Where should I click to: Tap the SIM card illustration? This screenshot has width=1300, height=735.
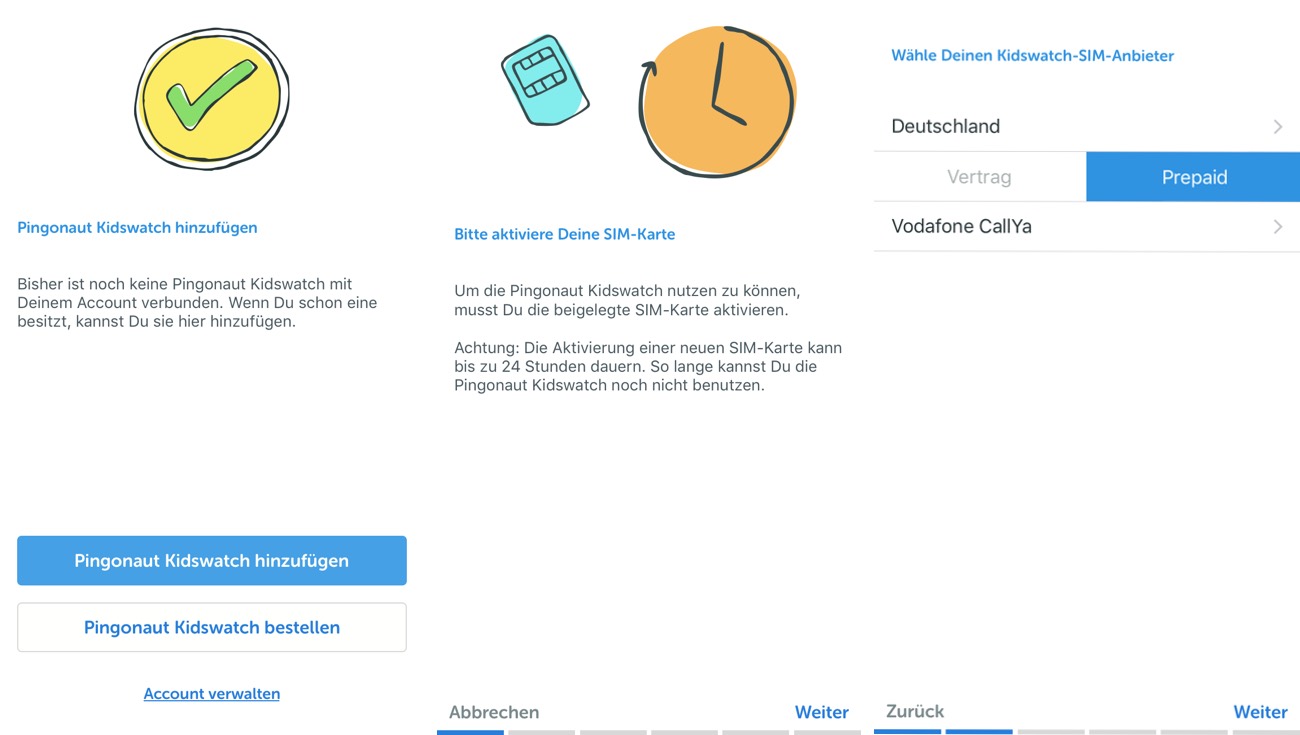coord(544,81)
